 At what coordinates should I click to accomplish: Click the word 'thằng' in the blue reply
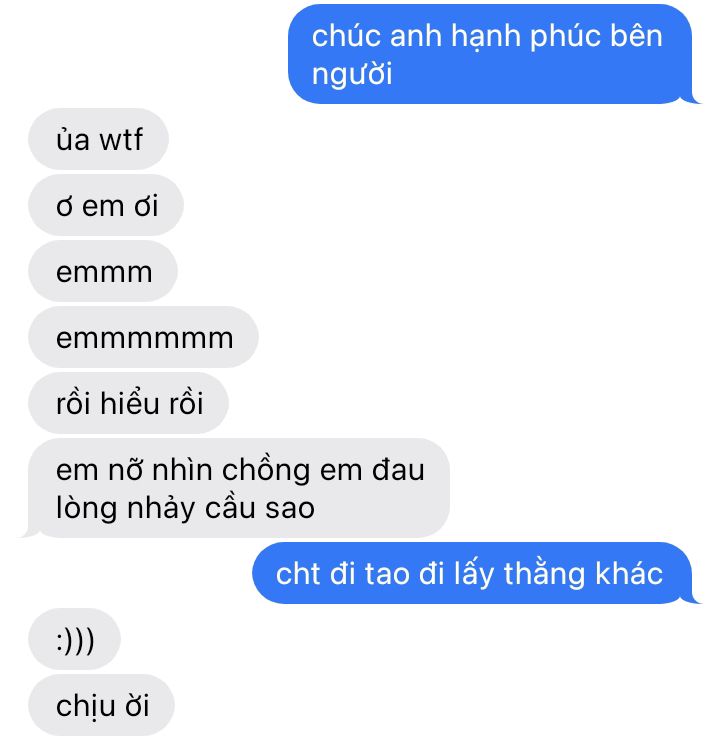click(544, 573)
